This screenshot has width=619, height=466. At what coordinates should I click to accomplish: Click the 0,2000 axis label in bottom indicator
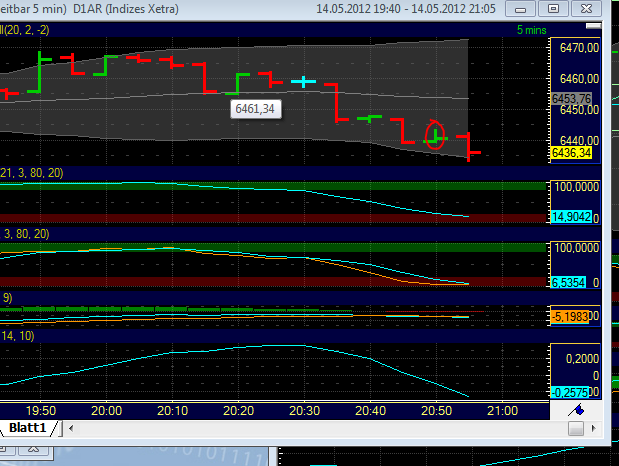tap(582, 359)
